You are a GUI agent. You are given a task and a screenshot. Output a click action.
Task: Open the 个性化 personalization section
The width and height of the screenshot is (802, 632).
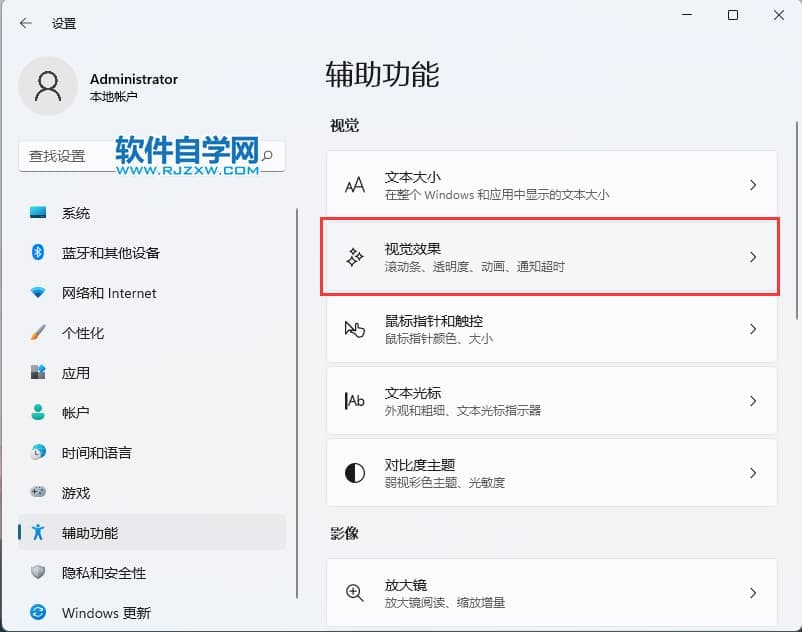[82, 333]
